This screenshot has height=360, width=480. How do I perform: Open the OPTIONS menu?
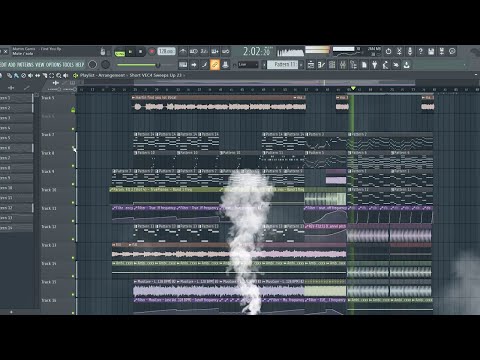coord(53,64)
